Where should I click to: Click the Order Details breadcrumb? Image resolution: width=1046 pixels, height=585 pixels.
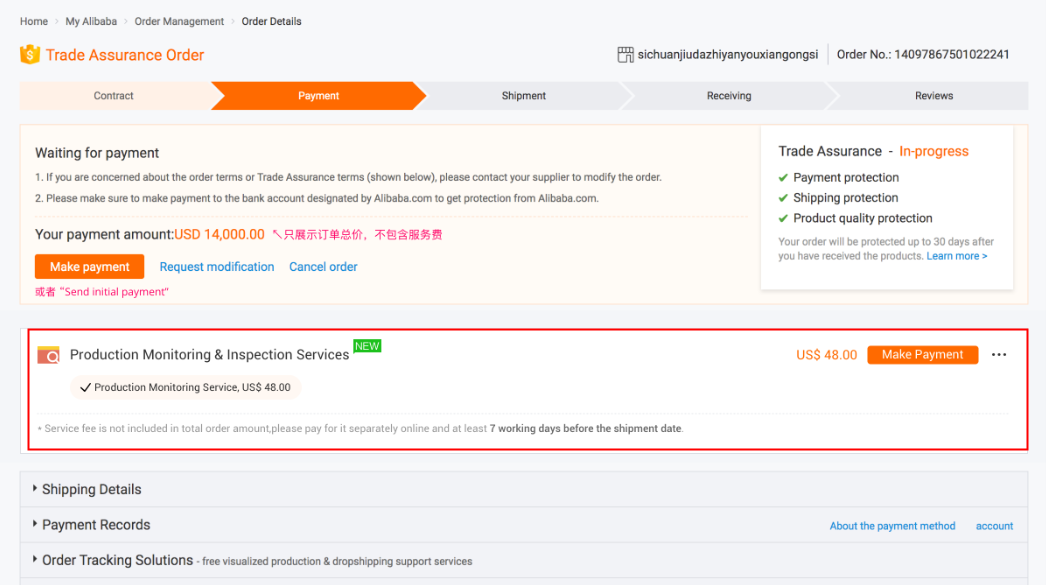(x=272, y=21)
